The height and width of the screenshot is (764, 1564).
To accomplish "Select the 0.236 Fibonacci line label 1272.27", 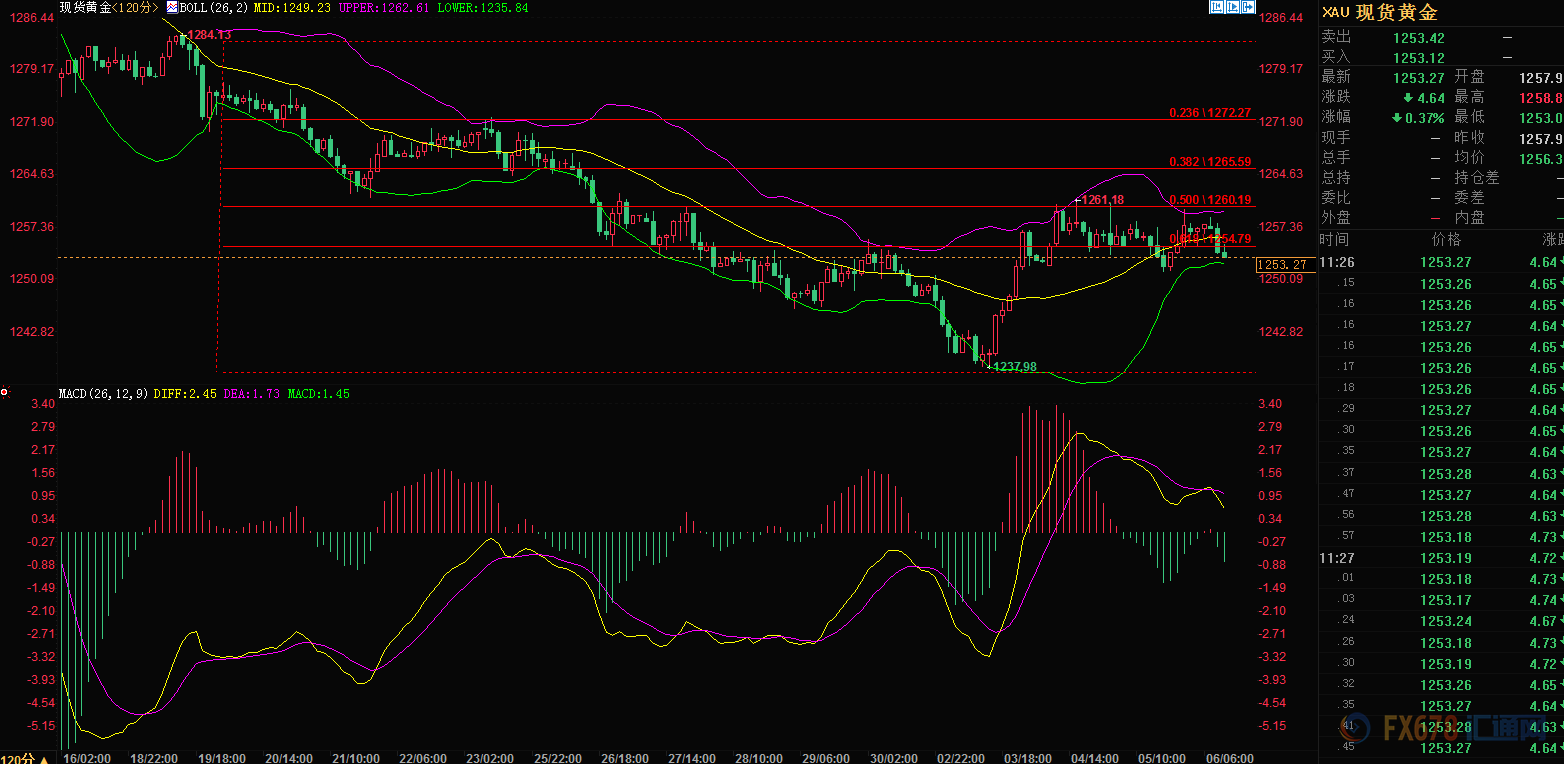I will pyautogui.click(x=1210, y=113).
